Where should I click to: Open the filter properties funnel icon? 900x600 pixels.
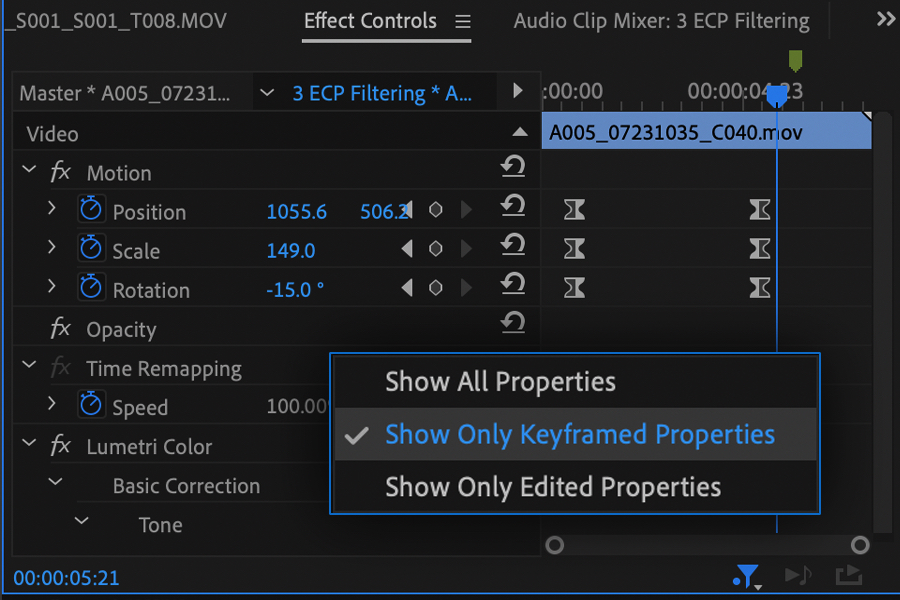tap(746, 575)
